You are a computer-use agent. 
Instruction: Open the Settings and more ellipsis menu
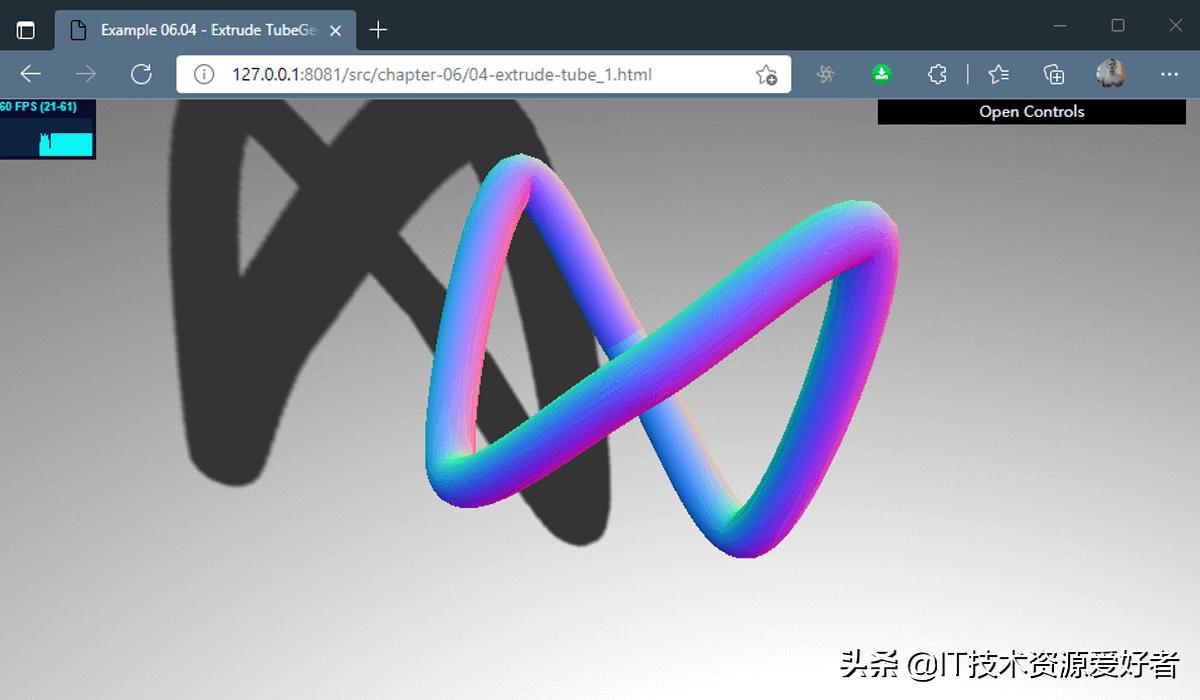1169,74
